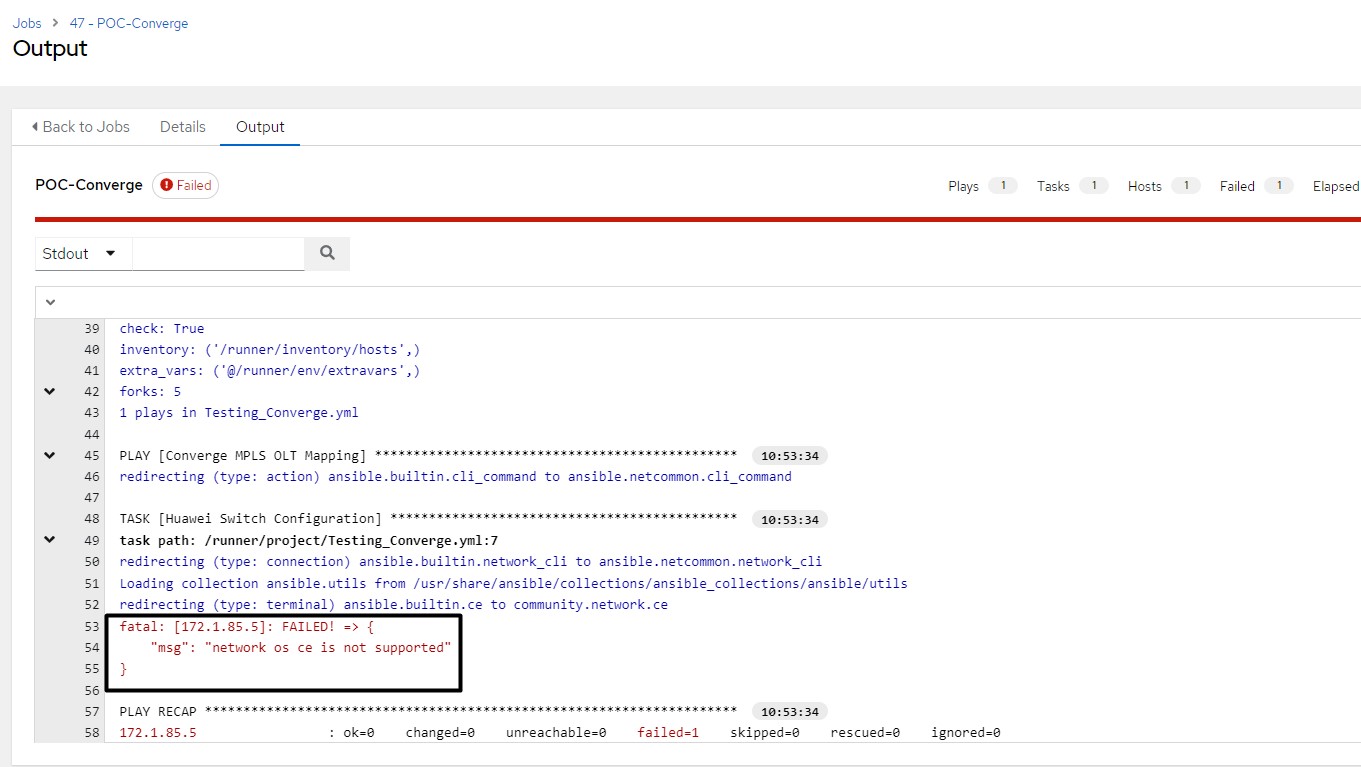The height and width of the screenshot is (767, 1361).
Task: Click the 172.1.85.5 host in the recap line
Action: [158, 733]
